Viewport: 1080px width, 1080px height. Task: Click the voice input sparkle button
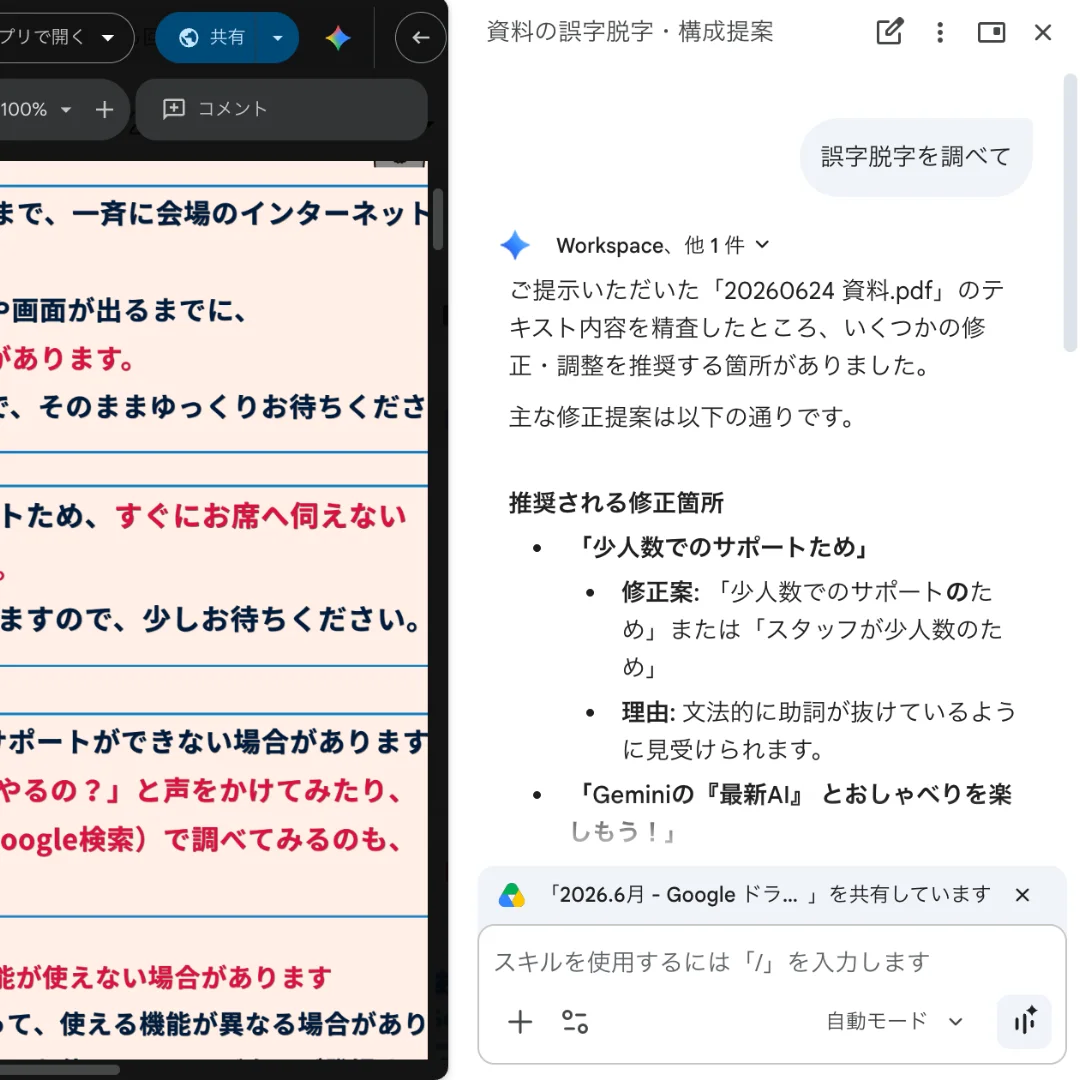pyautogui.click(x=1024, y=1021)
